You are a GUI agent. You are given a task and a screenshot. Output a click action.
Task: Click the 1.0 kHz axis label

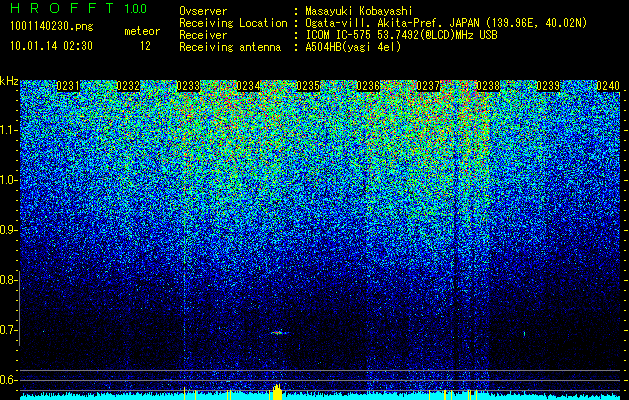[x=9, y=180]
